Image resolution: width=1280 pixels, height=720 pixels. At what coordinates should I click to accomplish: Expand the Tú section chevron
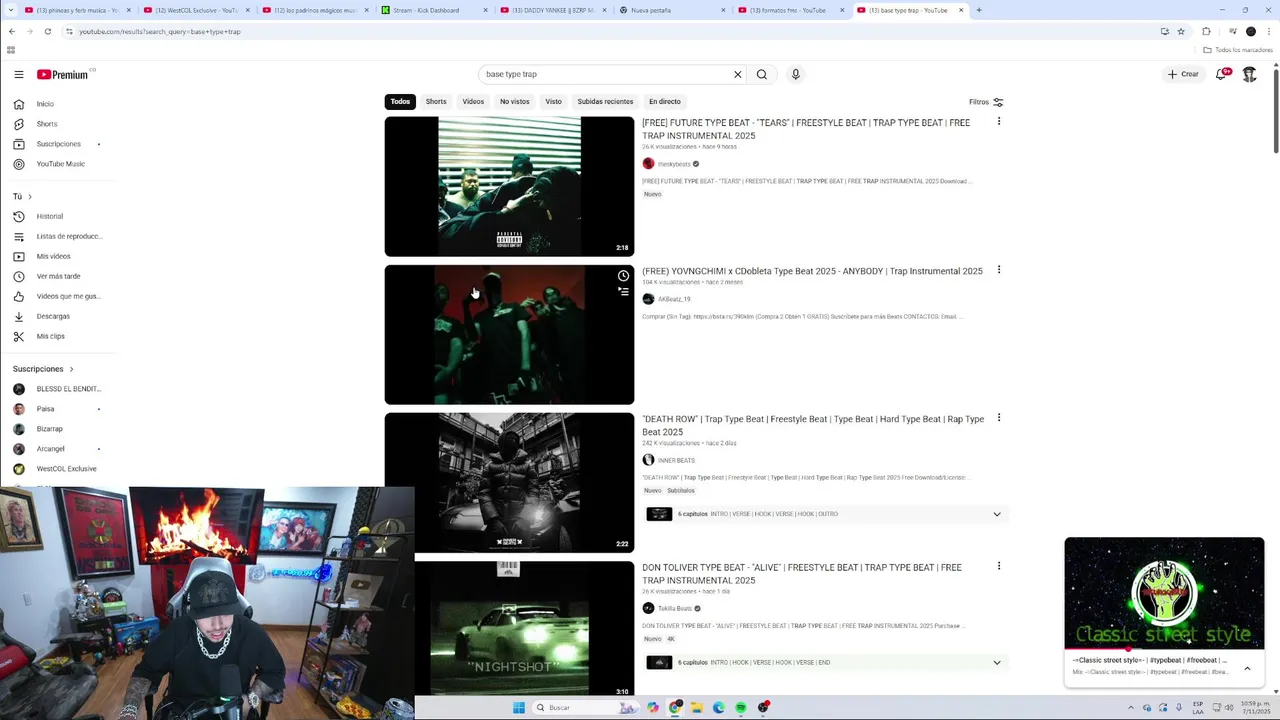click(29, 196)
